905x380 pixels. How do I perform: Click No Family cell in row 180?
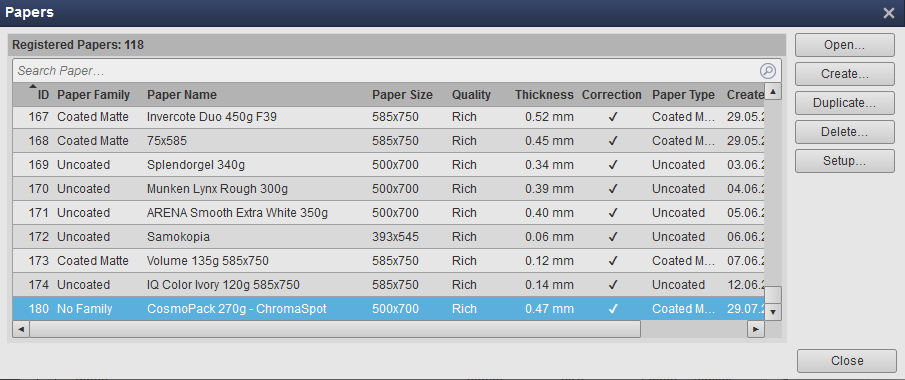point(84,309)
